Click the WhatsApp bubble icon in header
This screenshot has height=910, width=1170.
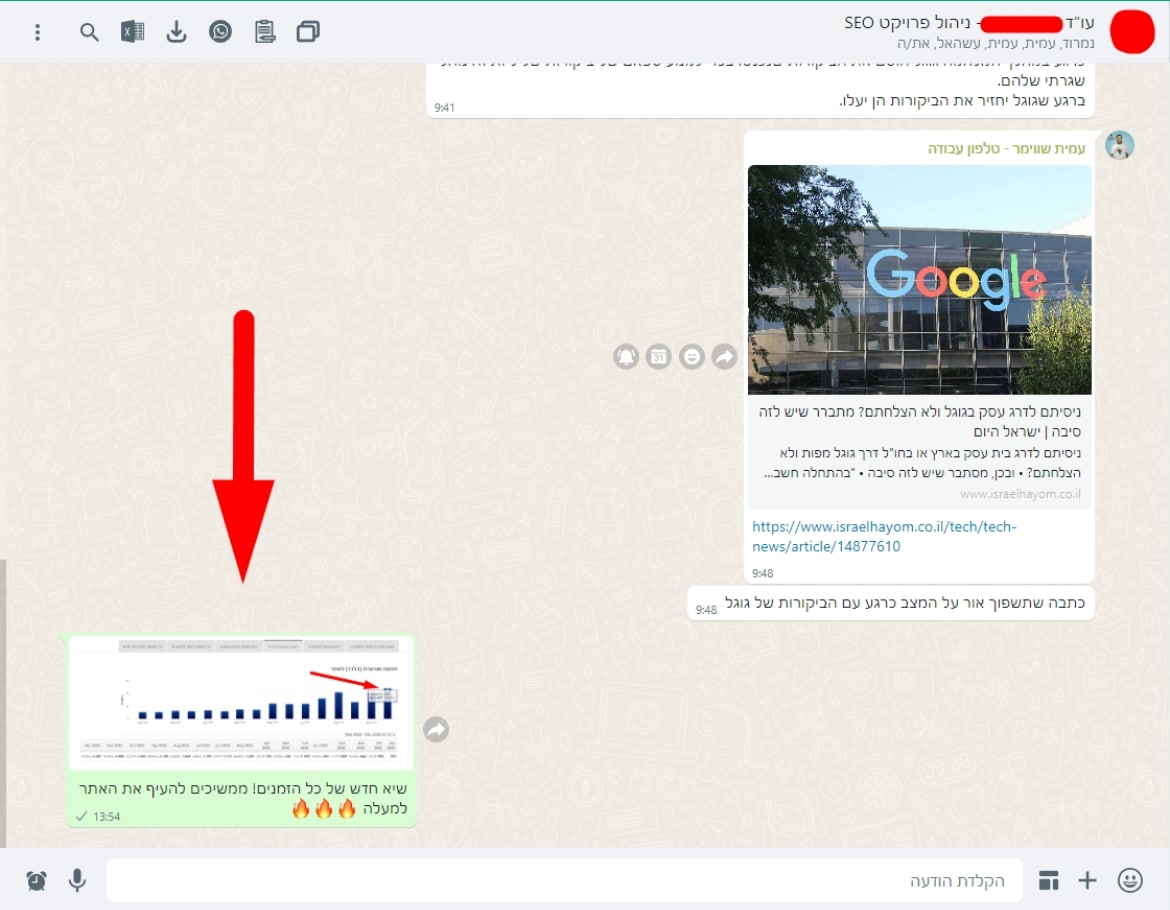[x=220, y=31]
